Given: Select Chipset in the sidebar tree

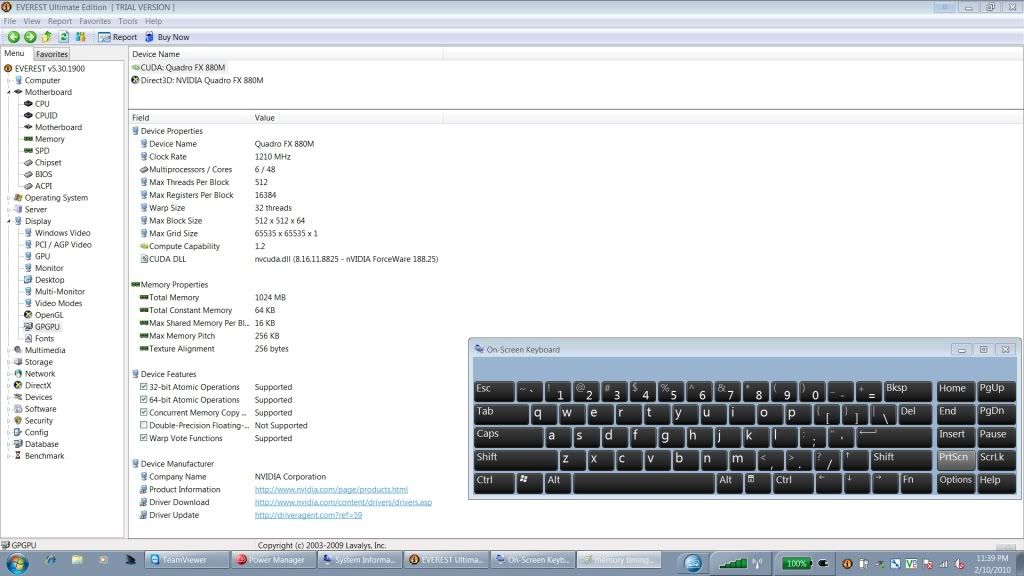Looking at the screenshot, I should pyautogui.click(x=48, y=163).
